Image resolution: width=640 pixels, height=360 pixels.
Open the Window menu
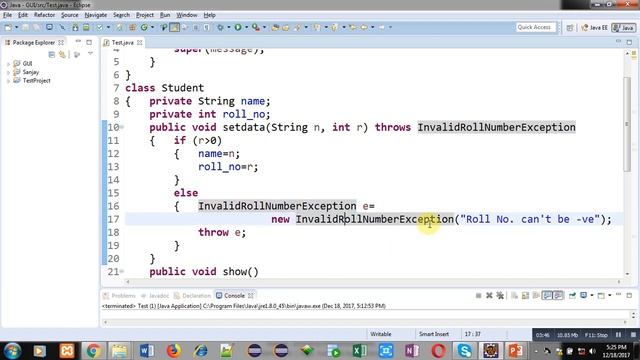pyautogui.click(x=187, y=15)
